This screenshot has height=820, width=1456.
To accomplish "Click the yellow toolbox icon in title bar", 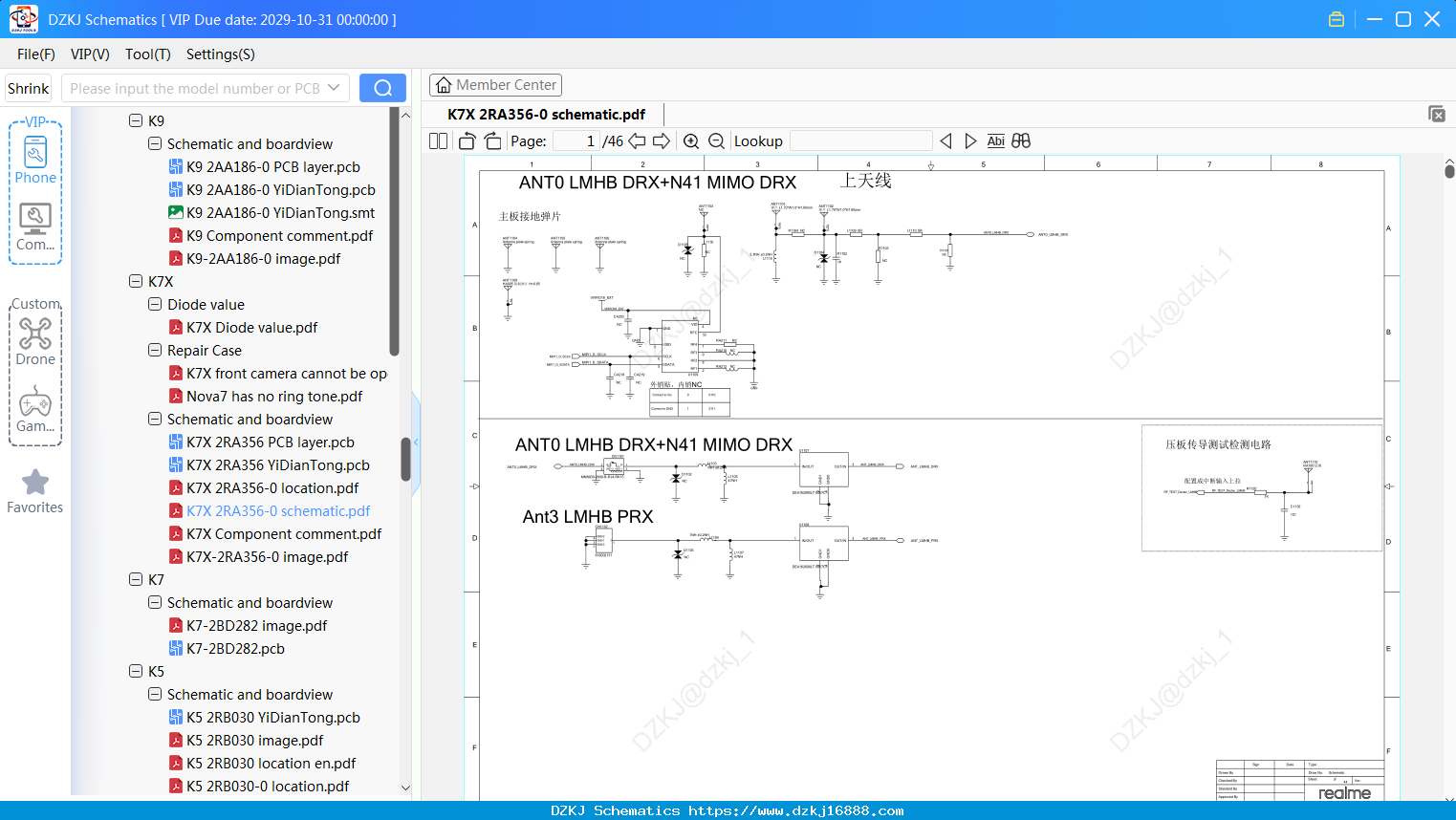I will pyautogui.click(x=1336, y=19).
